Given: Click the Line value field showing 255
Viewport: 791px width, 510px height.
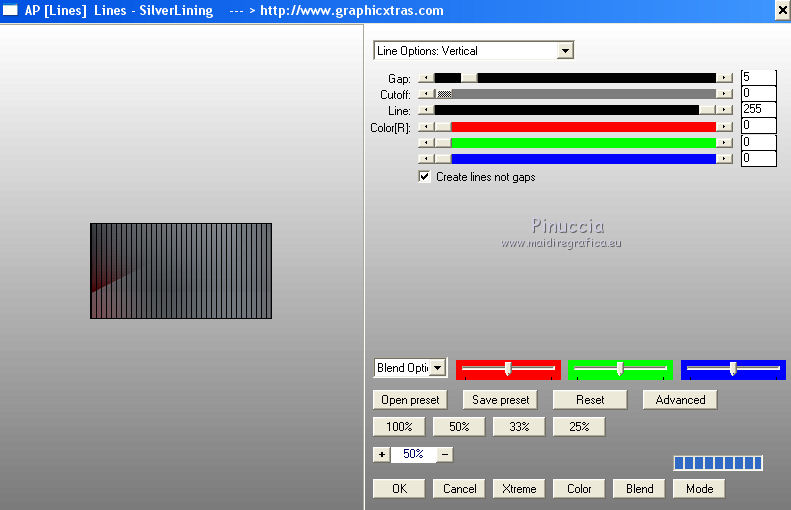Looking at the screenshot, I should point(758,109).
